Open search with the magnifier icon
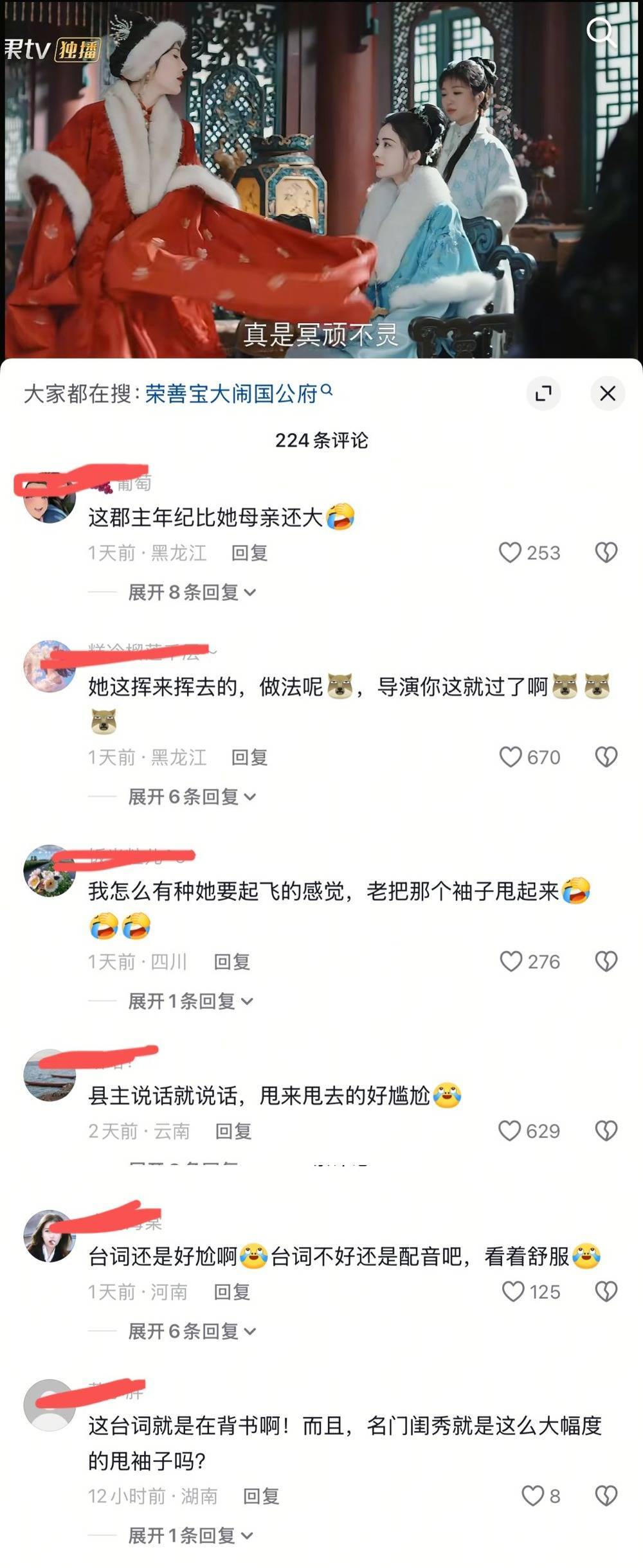Image resolution: width=643 pixels, height=1568 pixels. pos(601,31)
